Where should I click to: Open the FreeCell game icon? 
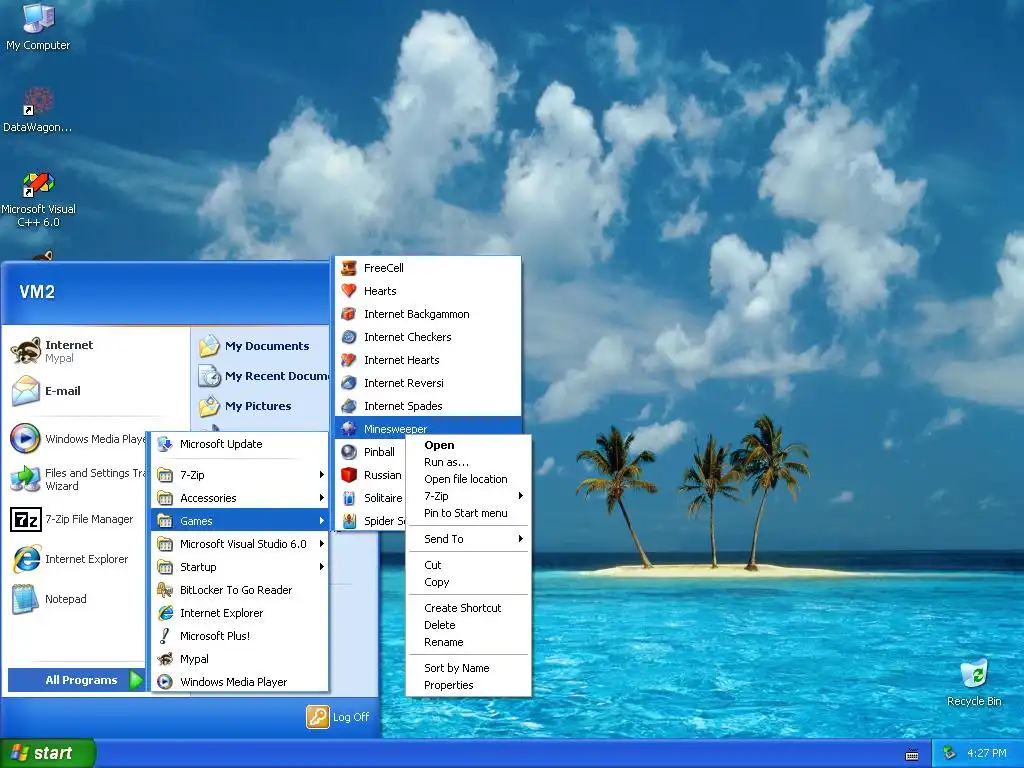349,268
